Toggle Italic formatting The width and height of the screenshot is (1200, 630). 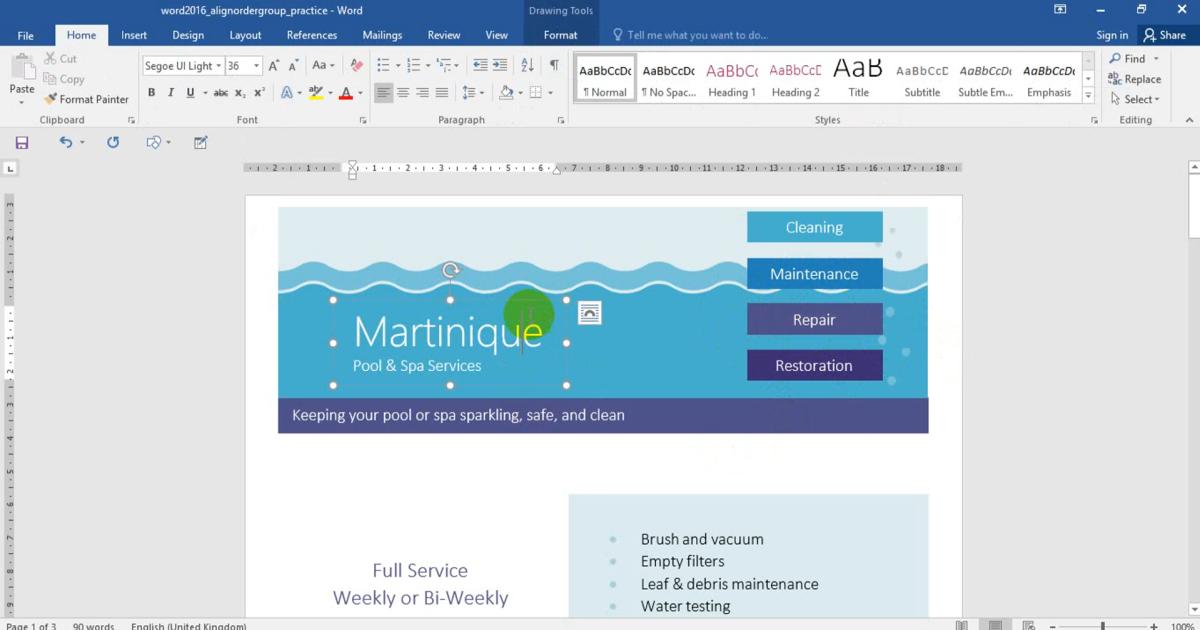click(x=171, y=93)
